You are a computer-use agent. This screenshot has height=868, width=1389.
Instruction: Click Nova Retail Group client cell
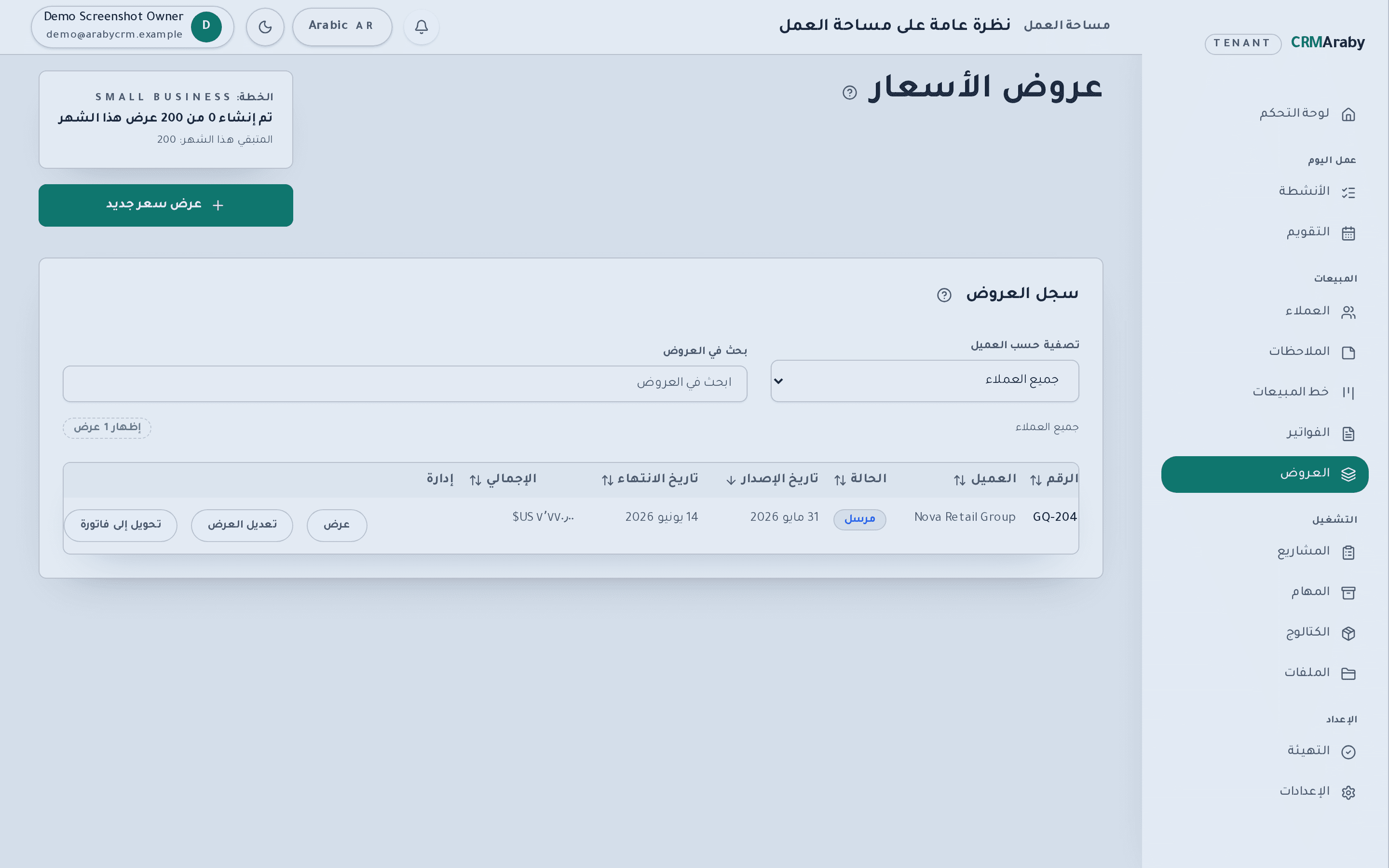point(965,517)
